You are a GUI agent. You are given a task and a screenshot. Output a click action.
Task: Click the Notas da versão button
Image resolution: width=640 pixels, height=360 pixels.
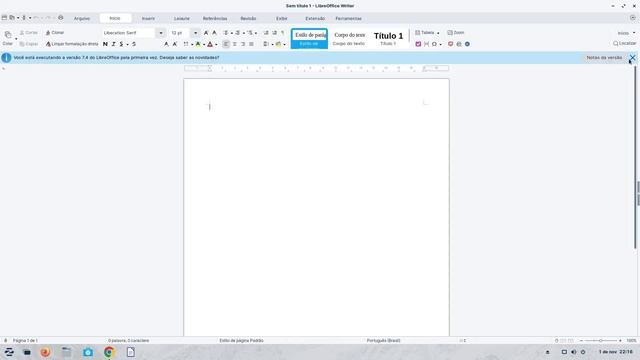point(604,58)
